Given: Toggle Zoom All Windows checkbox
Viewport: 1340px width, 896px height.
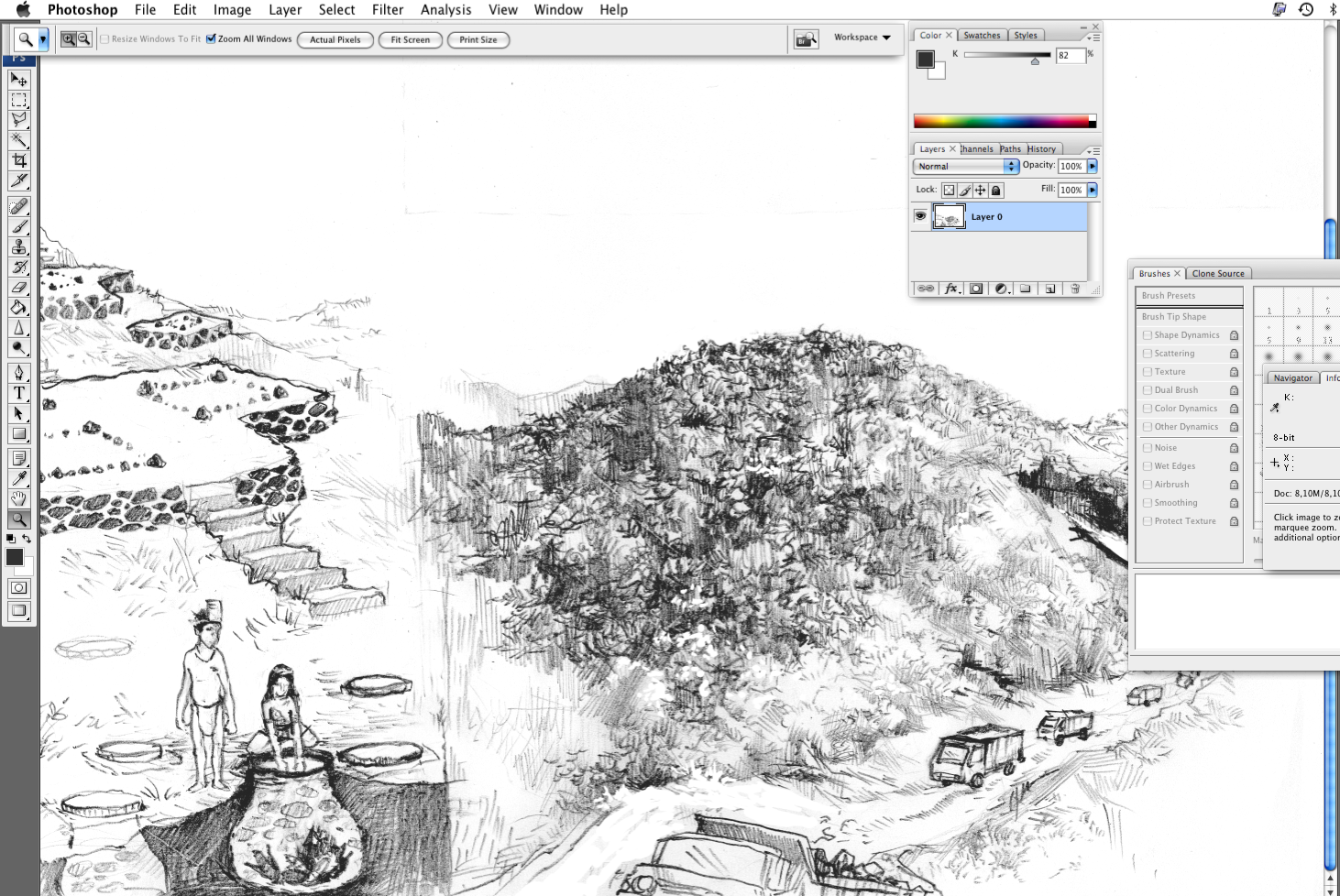Looking at the screenshot, I should [211, 39].
